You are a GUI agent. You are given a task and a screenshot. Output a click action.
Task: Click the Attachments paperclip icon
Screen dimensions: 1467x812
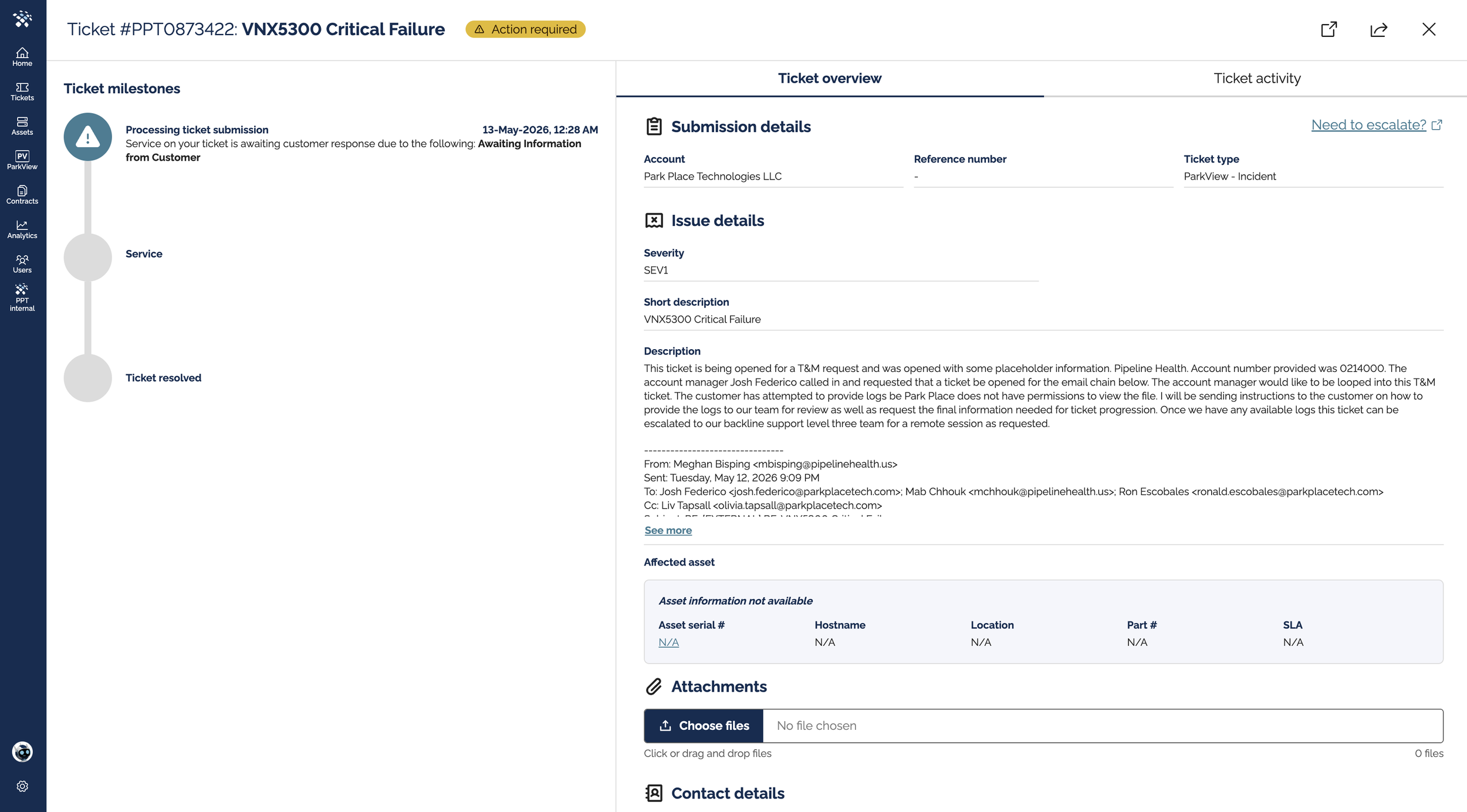654,686
